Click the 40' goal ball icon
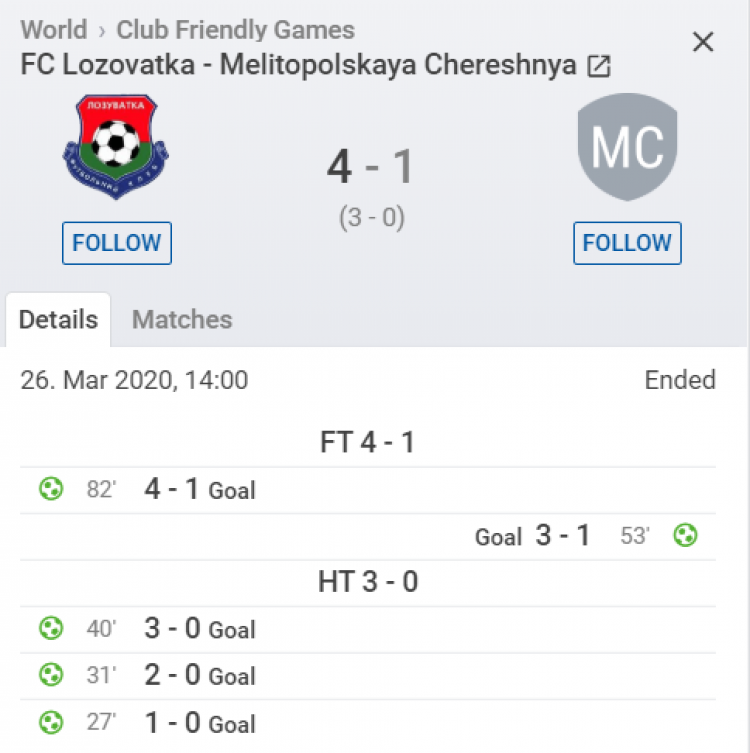The image size is (750, 753). point(50,629)
